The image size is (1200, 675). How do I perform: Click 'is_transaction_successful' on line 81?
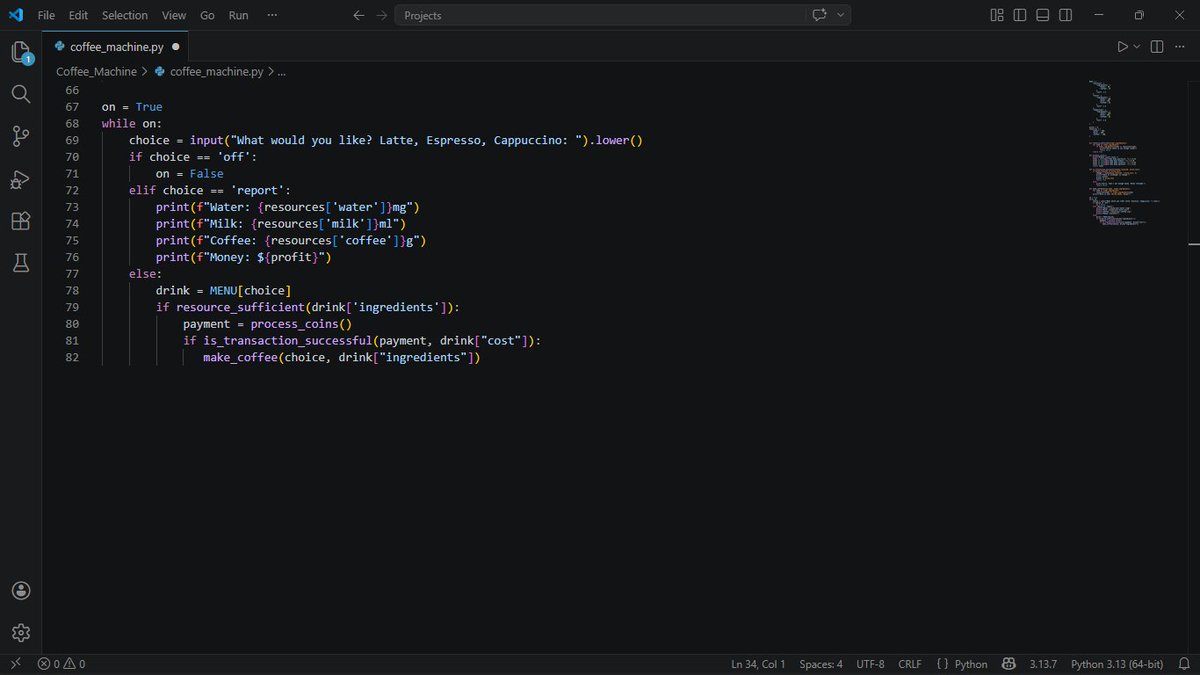point(288,340)
